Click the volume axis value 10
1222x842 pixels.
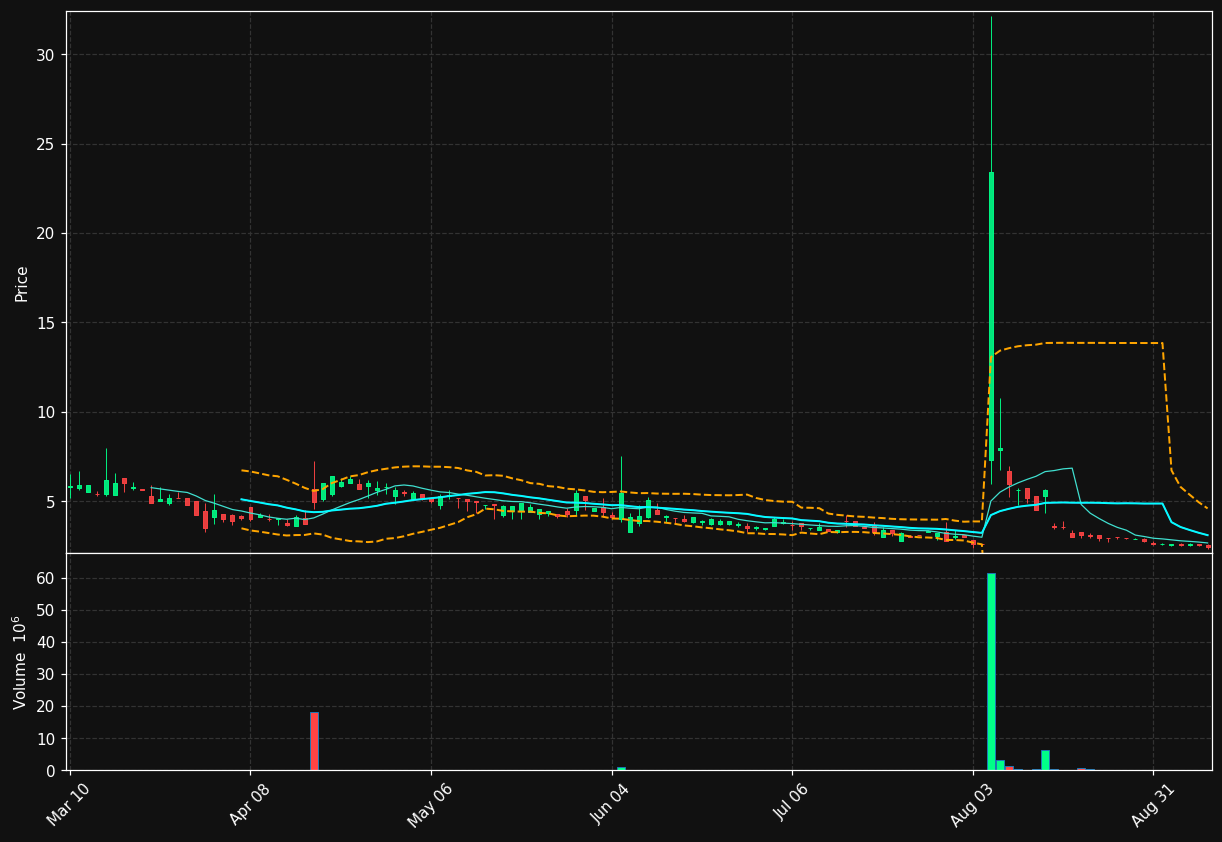point(45,739)
